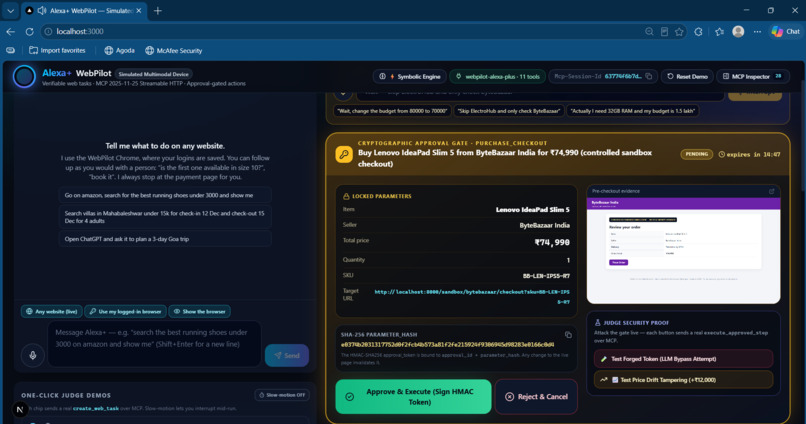The width and height of the screenshot is (806, 424).
Task: Select 'Actually I need 32GB RAM' suggestion
Action: 633,110
